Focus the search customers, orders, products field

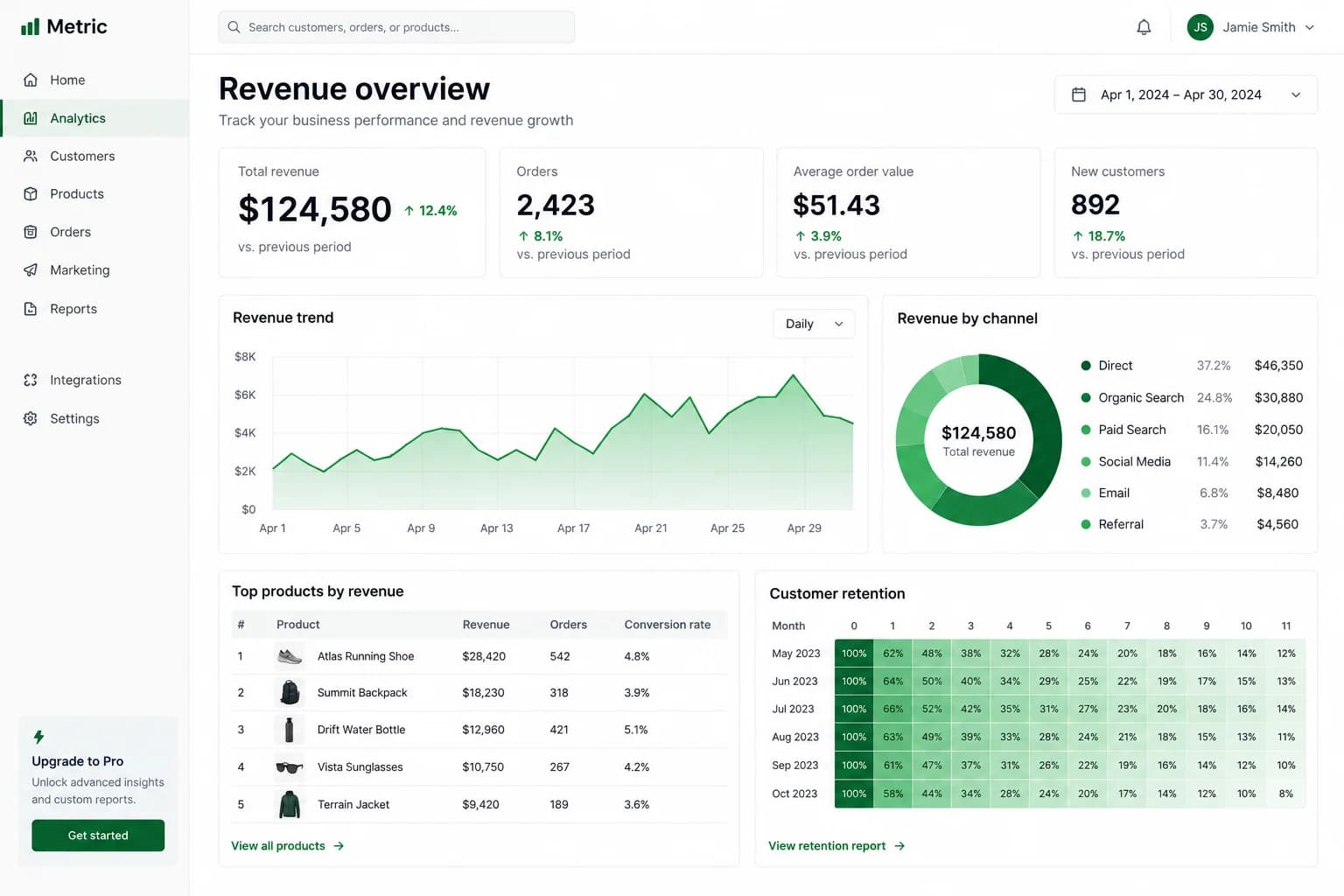click(396, 27)
